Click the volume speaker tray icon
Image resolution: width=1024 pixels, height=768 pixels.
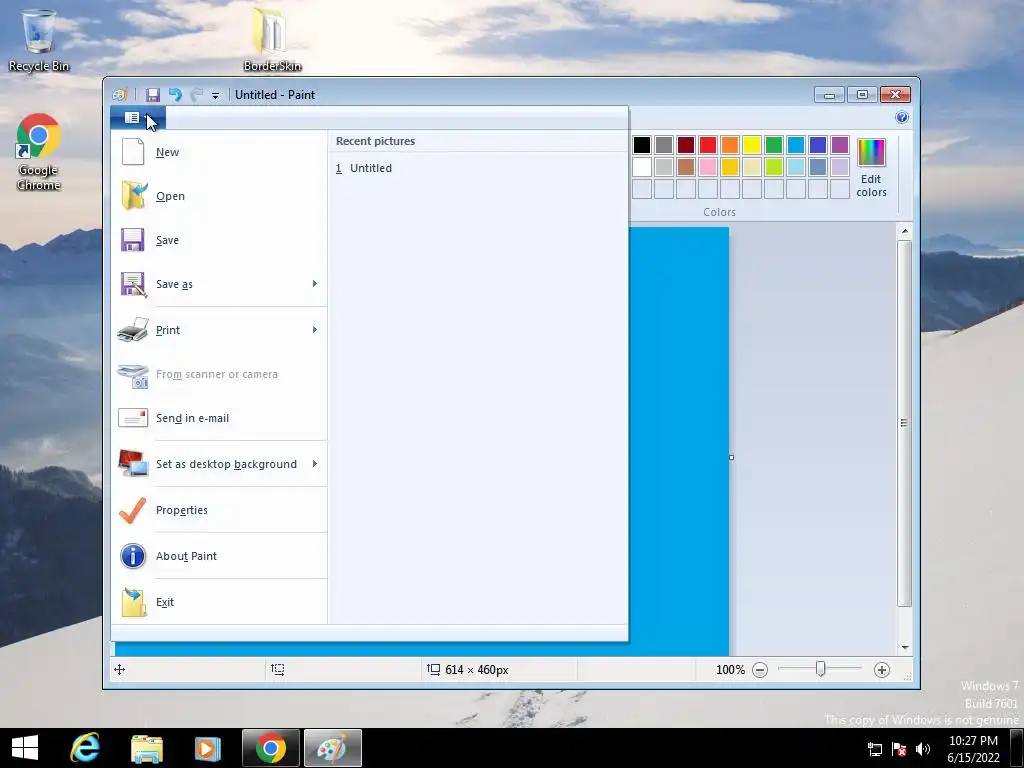[x=923, y=748]
